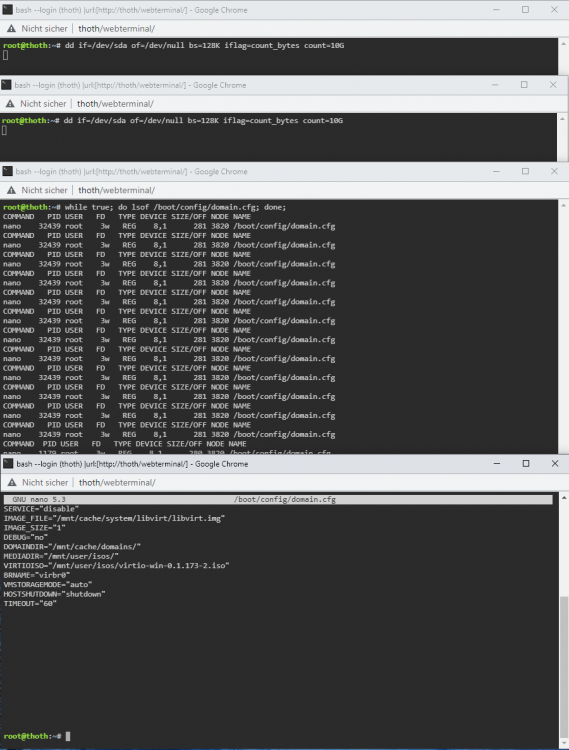569x750 pixels.
Task: Minimize the topmost dd terminal window
Action: pos(496,10)
